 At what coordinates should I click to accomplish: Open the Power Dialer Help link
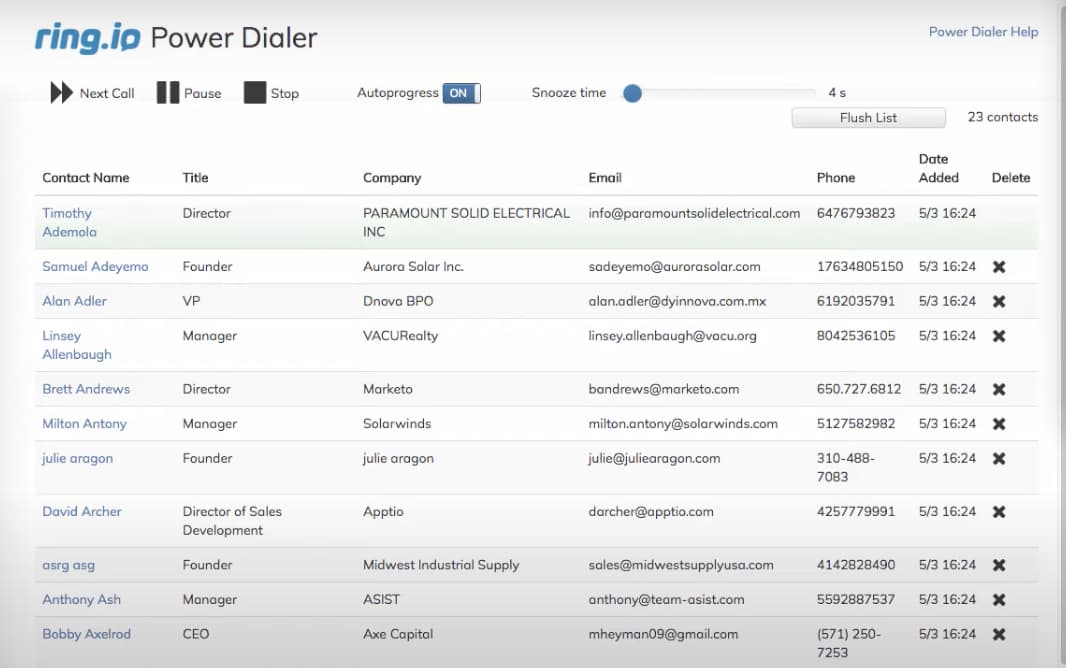[983, 32]
